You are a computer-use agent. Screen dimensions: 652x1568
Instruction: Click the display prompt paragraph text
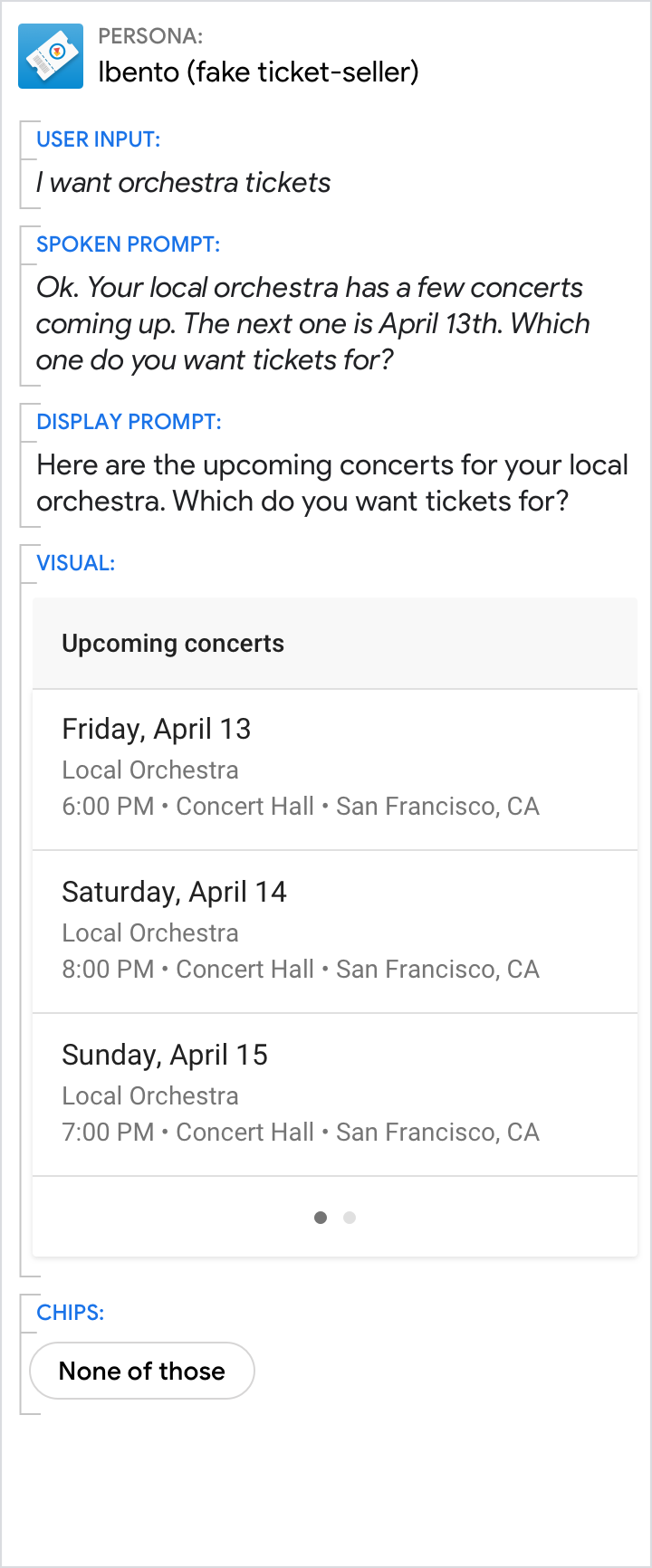click(x=331, y=483)
